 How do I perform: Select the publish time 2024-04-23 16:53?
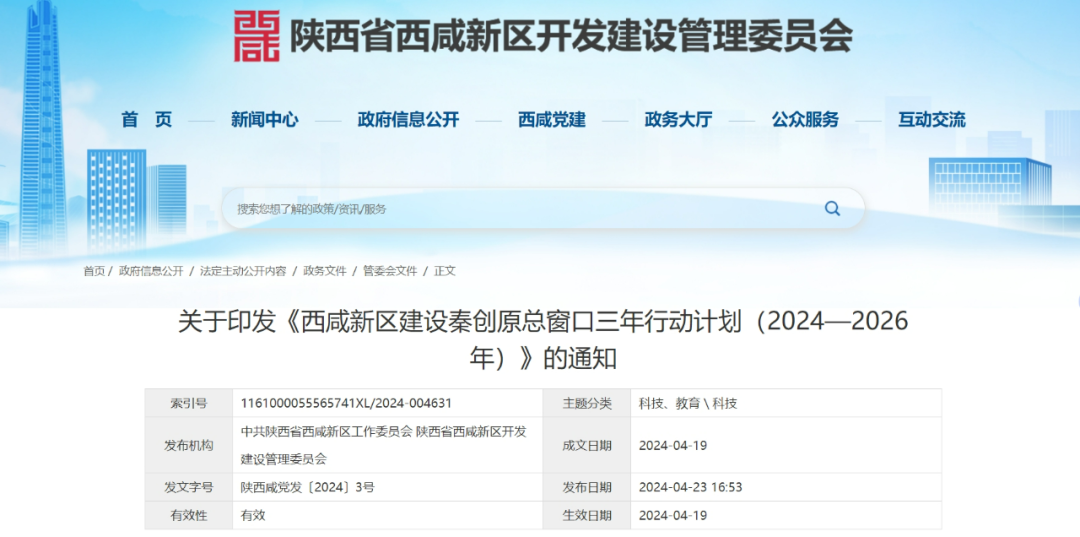(x=690, y=487)
